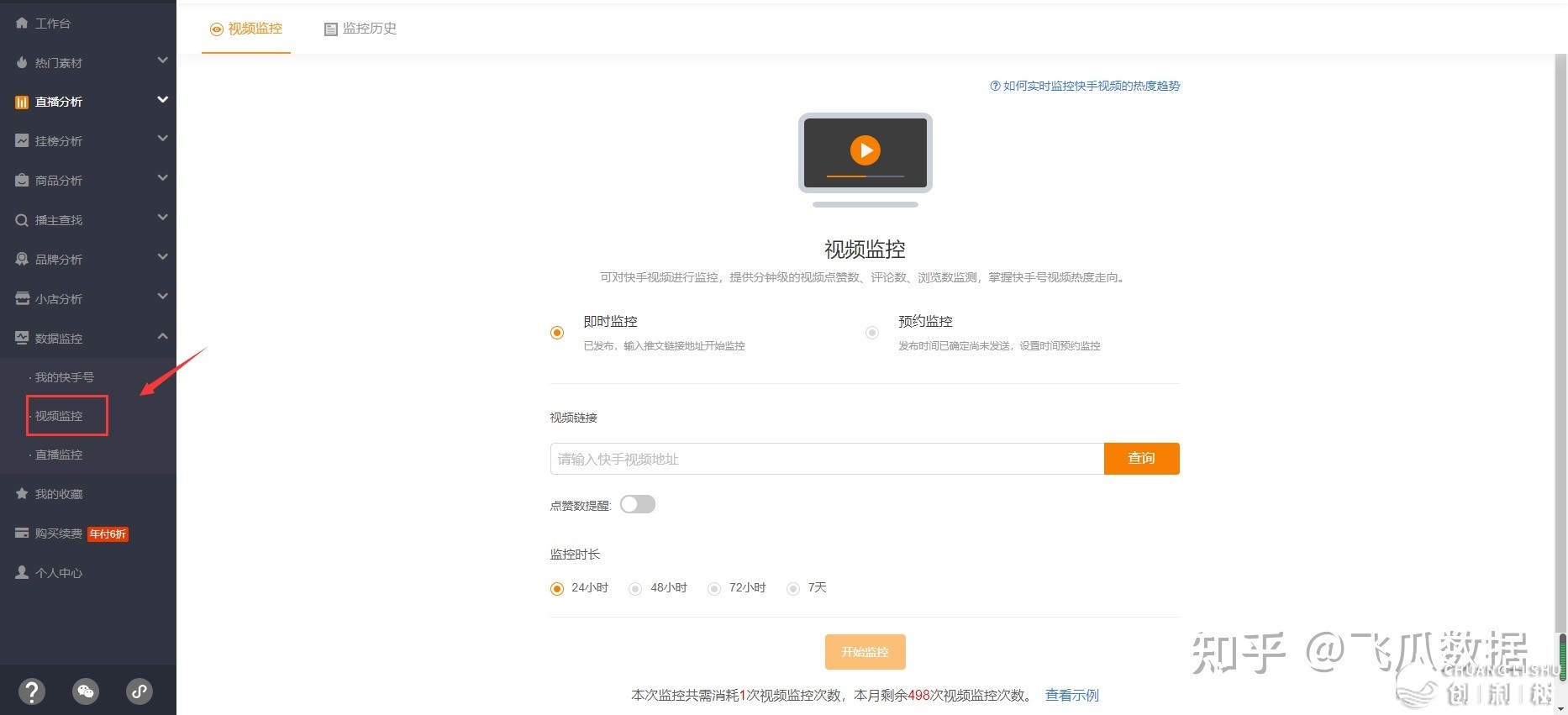The image size is (1568, 715).
Task: Open the WeChat icon in sidebar footer
Action: click(86, 691)
